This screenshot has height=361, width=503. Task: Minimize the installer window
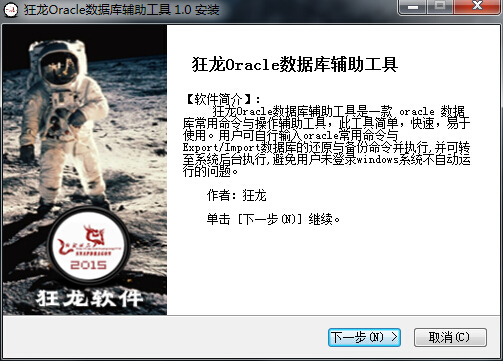coord(413,7)
